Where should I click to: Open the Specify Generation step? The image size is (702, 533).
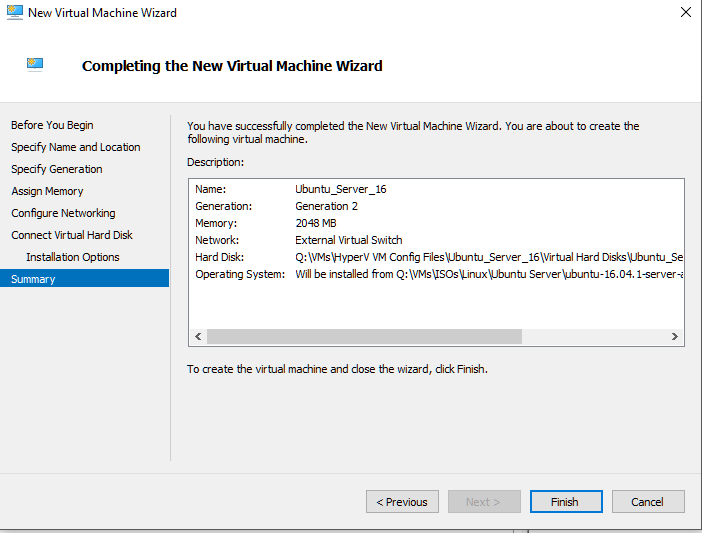click(57, 169)
